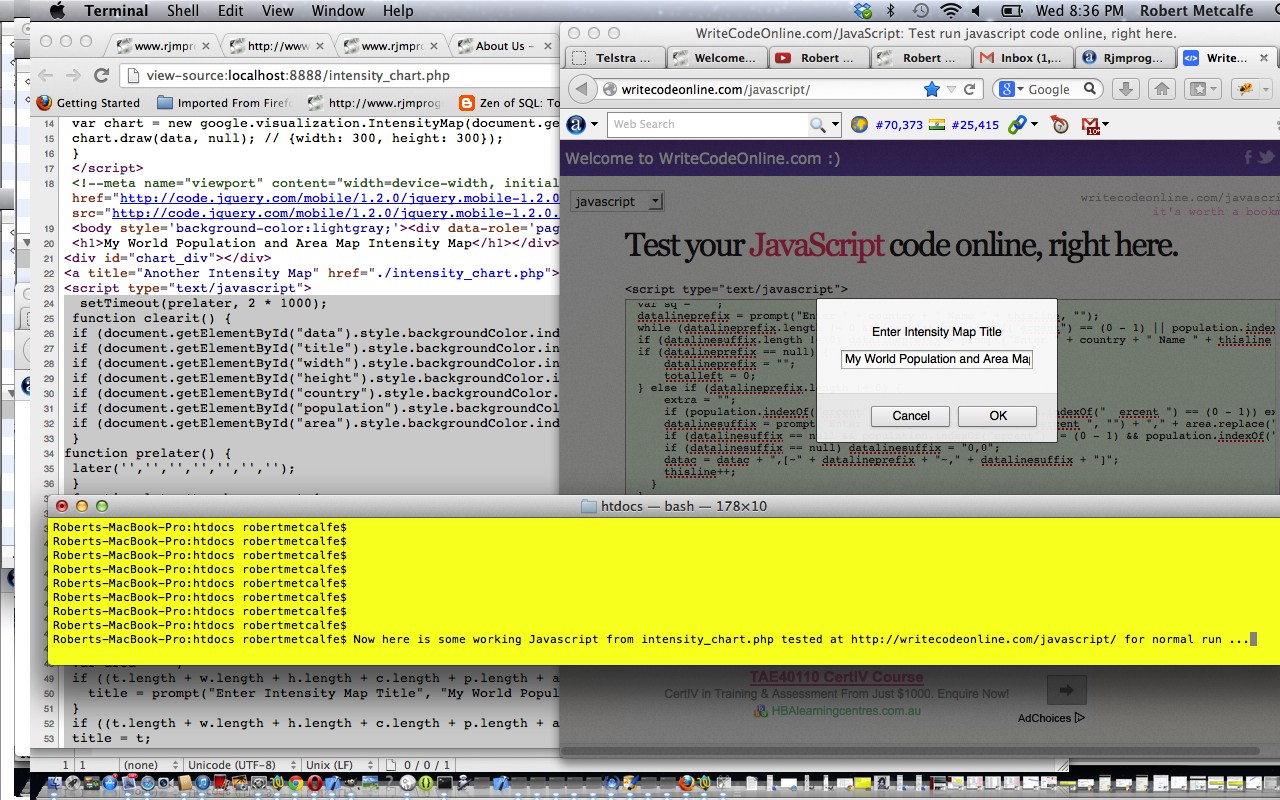This screenshot has width=1280, height=800.
Task: Switch to the Telstra tab in Firefox
Action: pyautogui.click(x=614, y=58)
